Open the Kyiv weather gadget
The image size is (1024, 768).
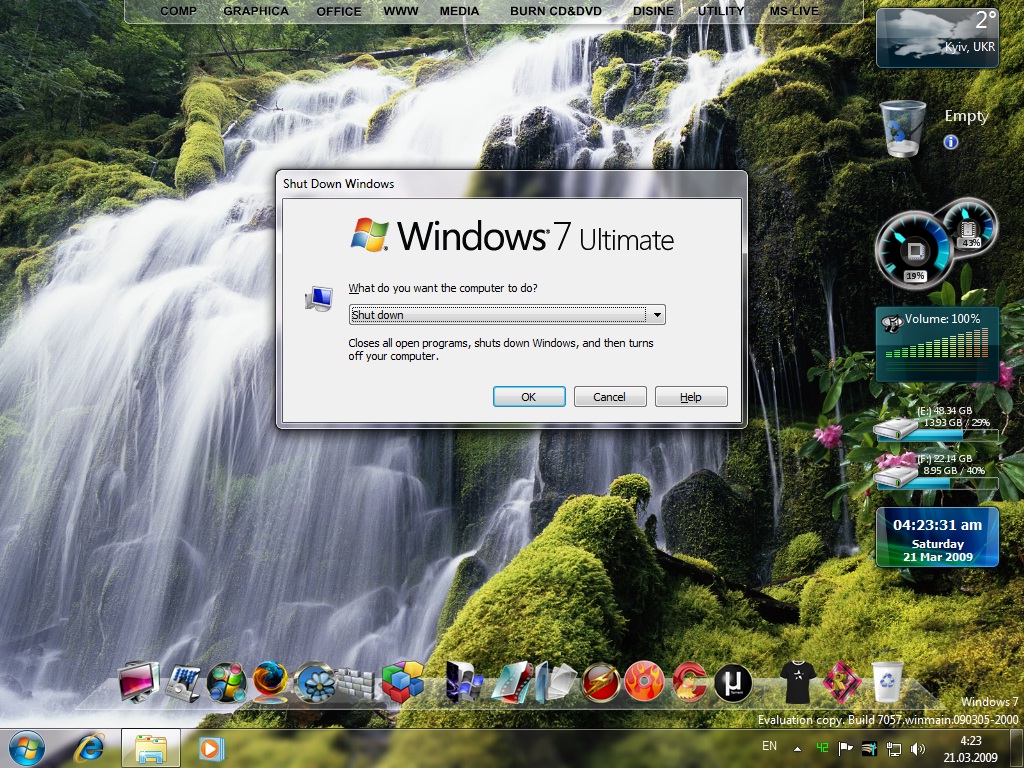tap(937, 37)
